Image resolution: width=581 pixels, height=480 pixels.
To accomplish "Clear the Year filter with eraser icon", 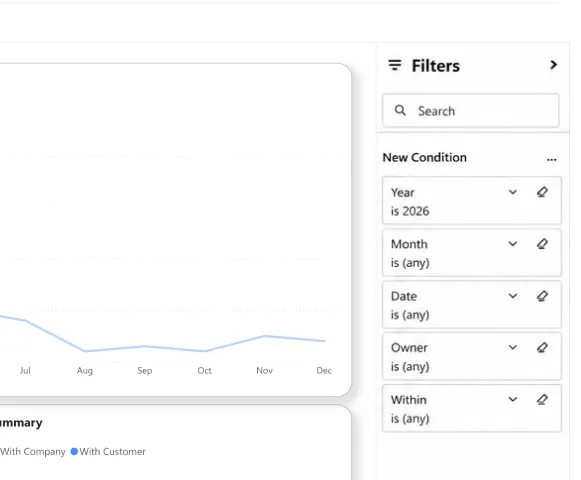I will [x=542, y=192].
